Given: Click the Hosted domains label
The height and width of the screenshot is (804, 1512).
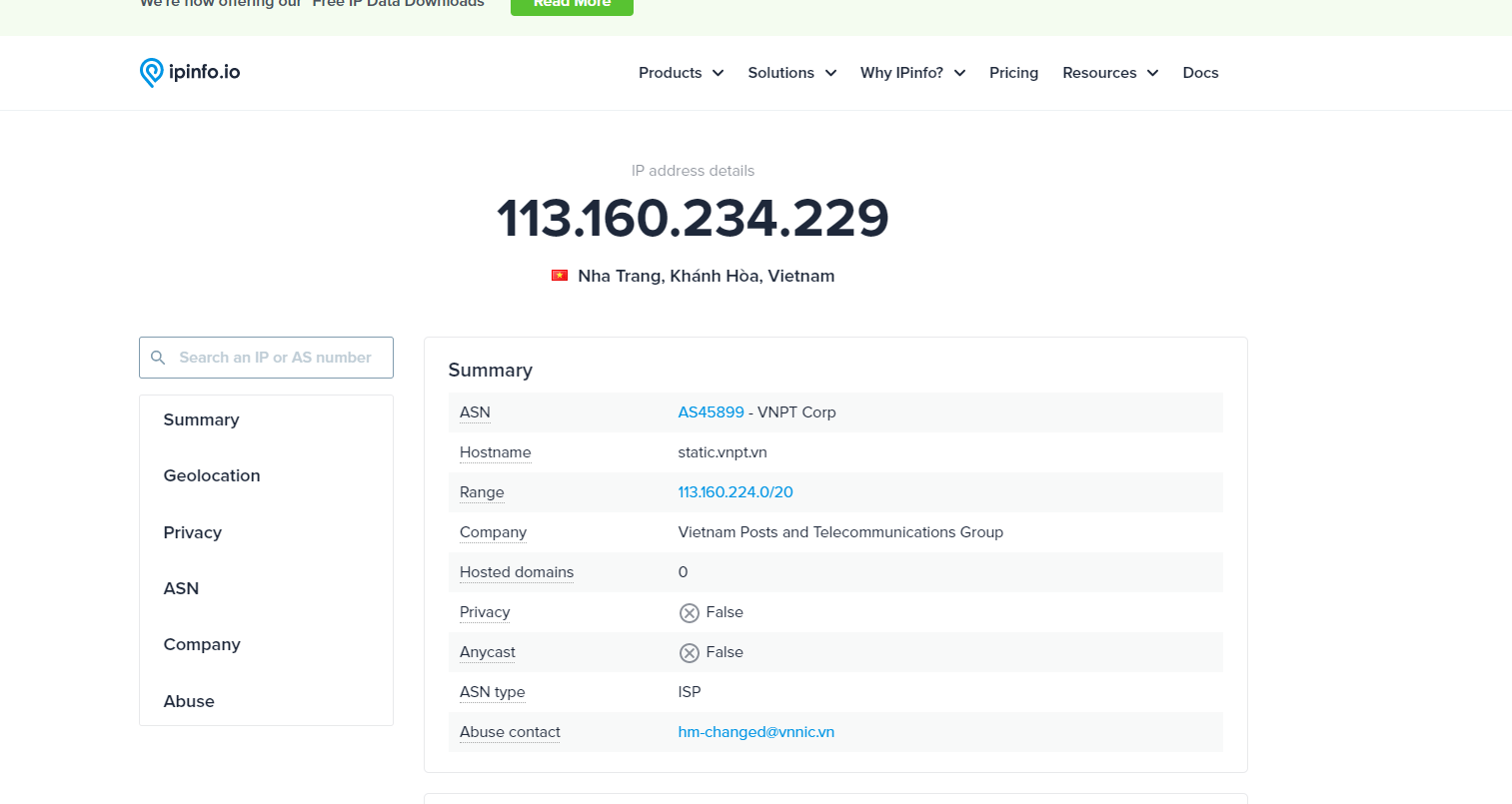Looking at the screenshot, I should coord(517,572).
